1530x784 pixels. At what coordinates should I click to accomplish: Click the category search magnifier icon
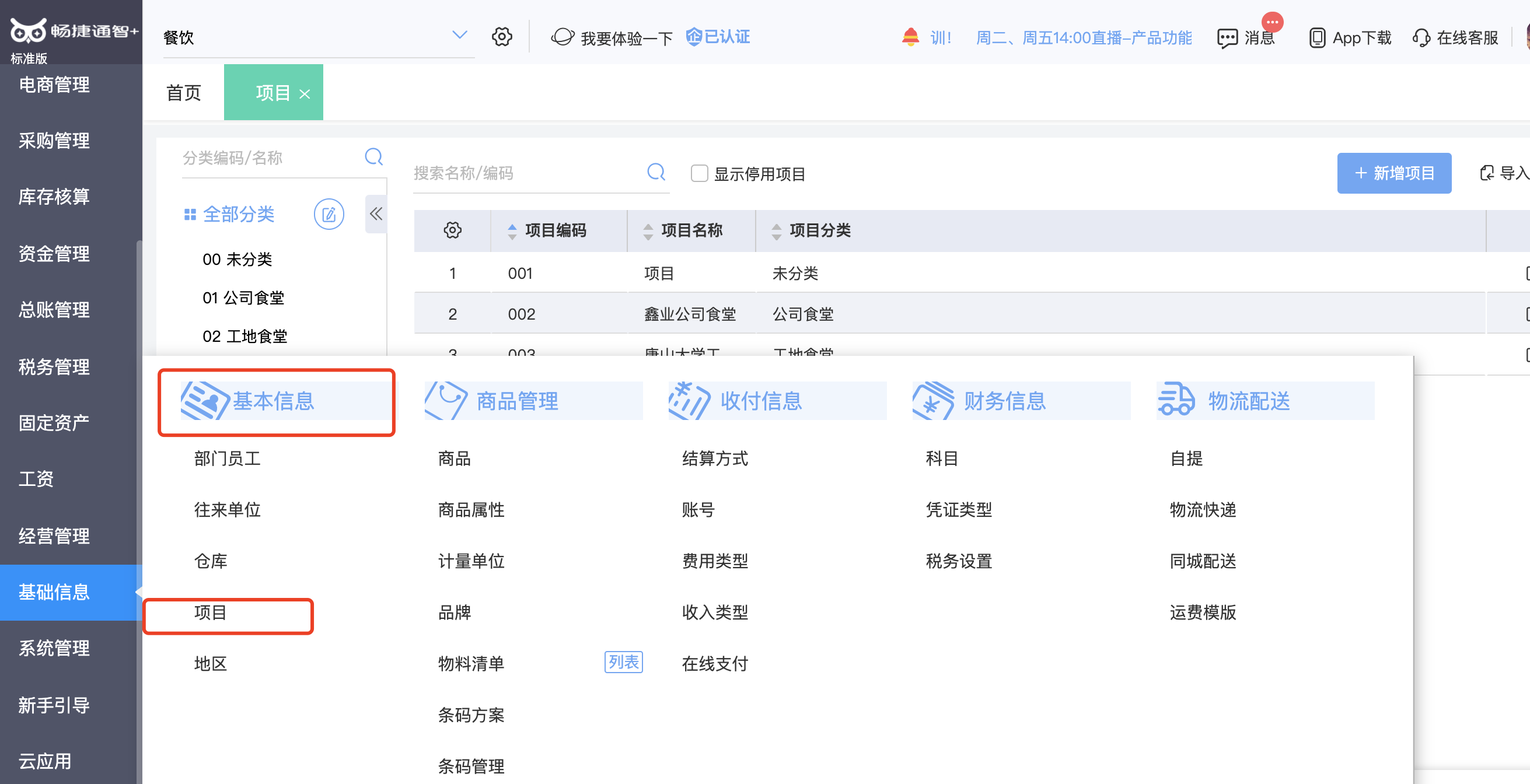[x=373, y=157]
